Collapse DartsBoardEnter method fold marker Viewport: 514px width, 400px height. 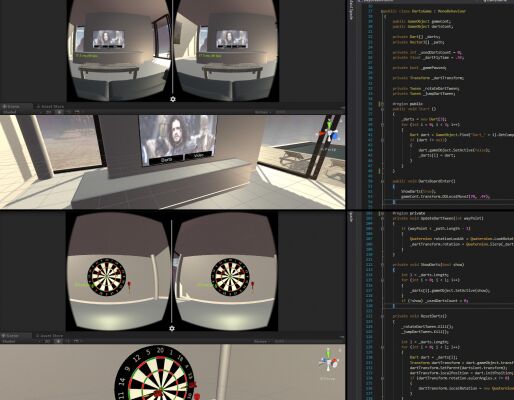[x=382, y=181]
